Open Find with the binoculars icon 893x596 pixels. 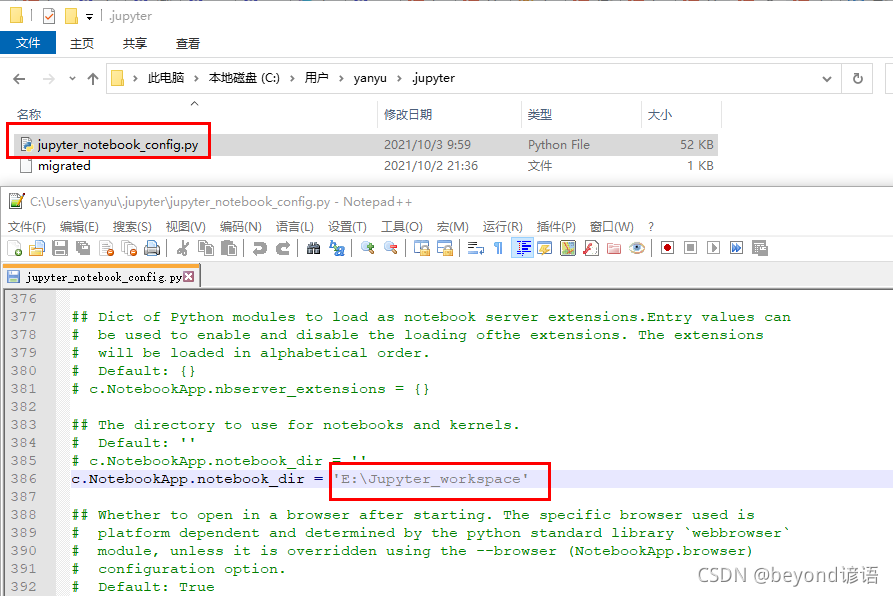tap(313, 248)
